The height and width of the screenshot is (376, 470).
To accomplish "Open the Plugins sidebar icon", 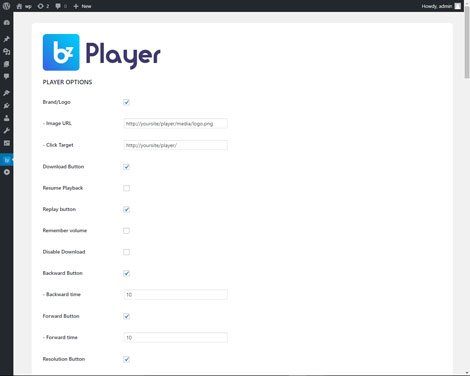I will point(6,106).
